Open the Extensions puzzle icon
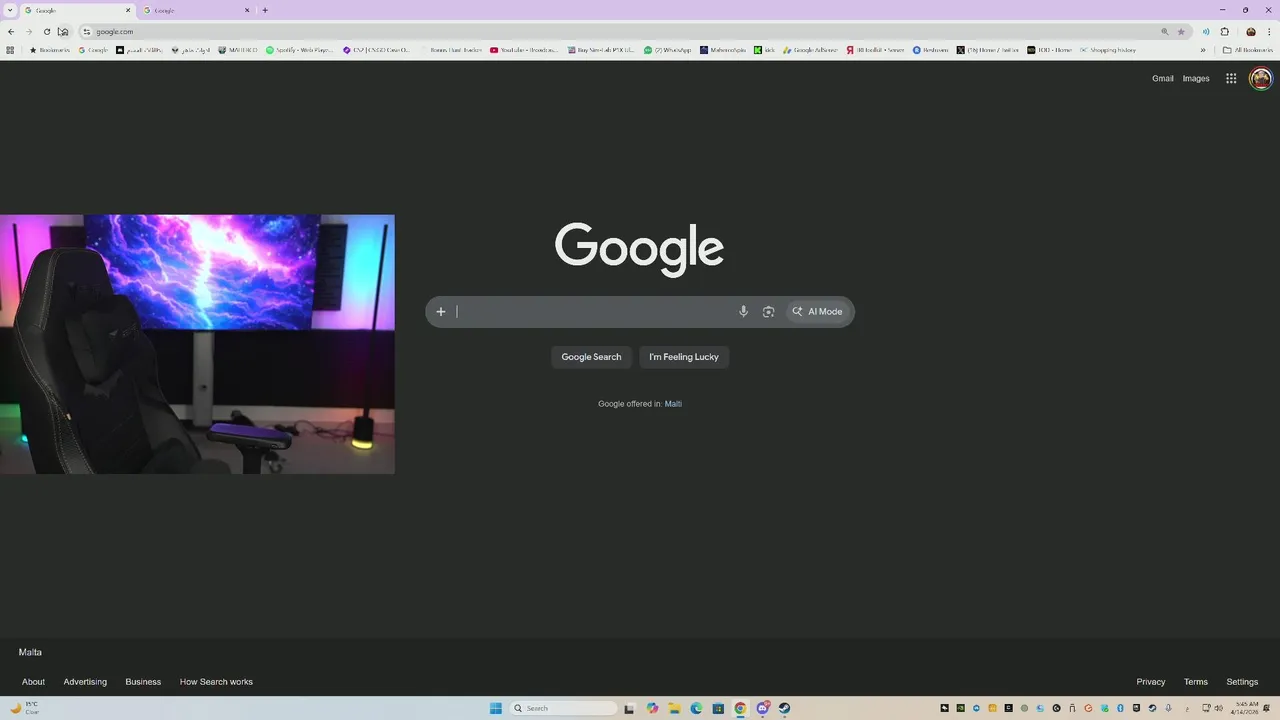Viewport: 1280px width, 720px height. click(x=1225, y=32)
